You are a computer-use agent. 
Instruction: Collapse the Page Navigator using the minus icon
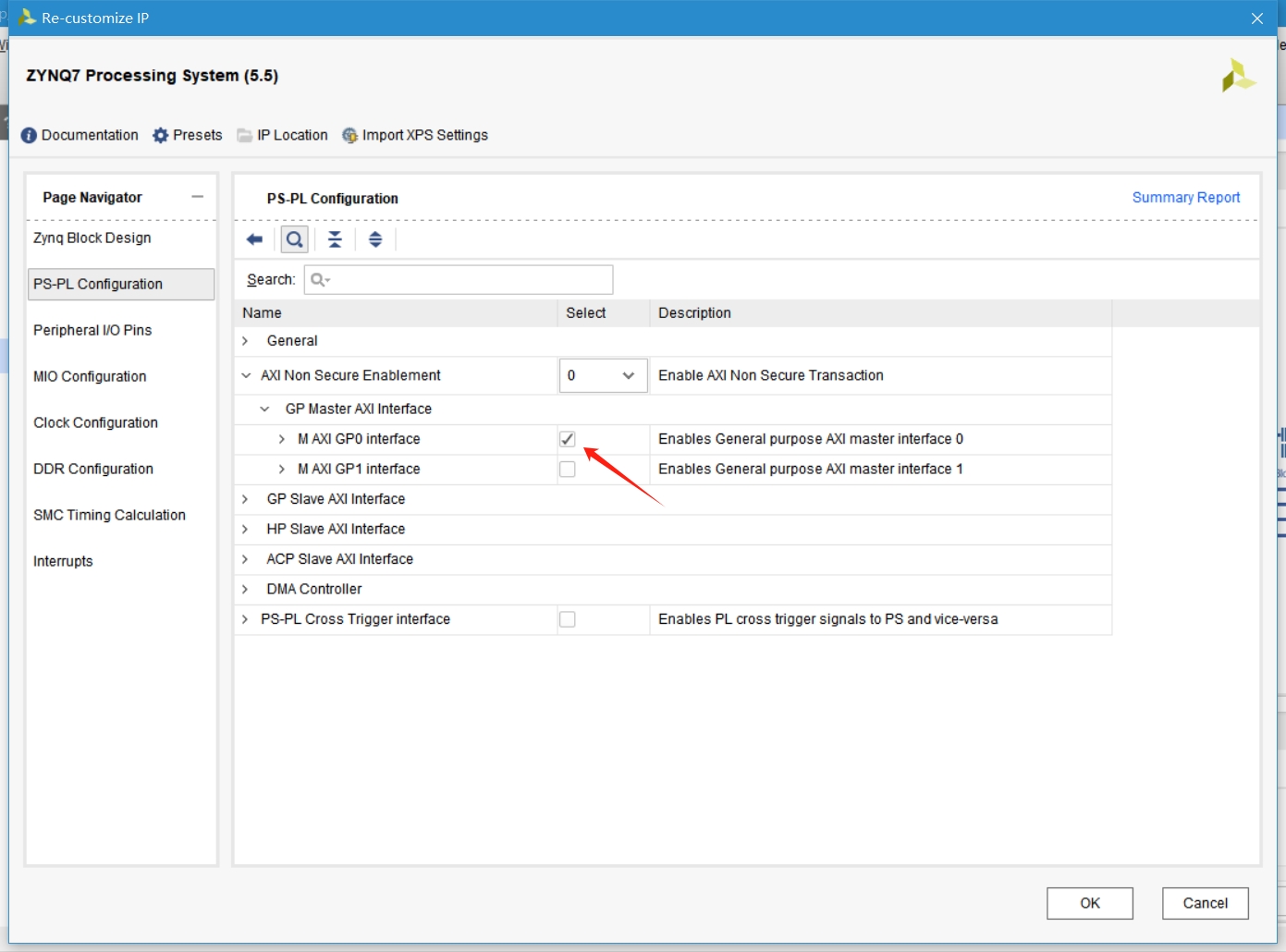(x=197, y=197)
